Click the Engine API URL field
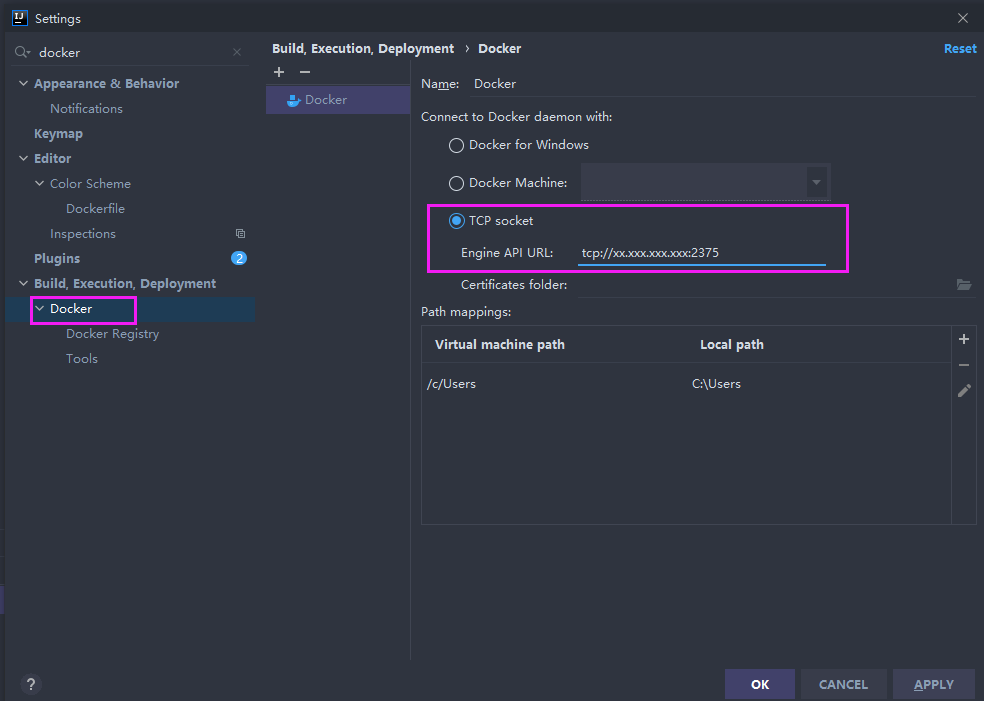Image resolution: width=984 pixels, height=701 pixels. pos(702,253)
